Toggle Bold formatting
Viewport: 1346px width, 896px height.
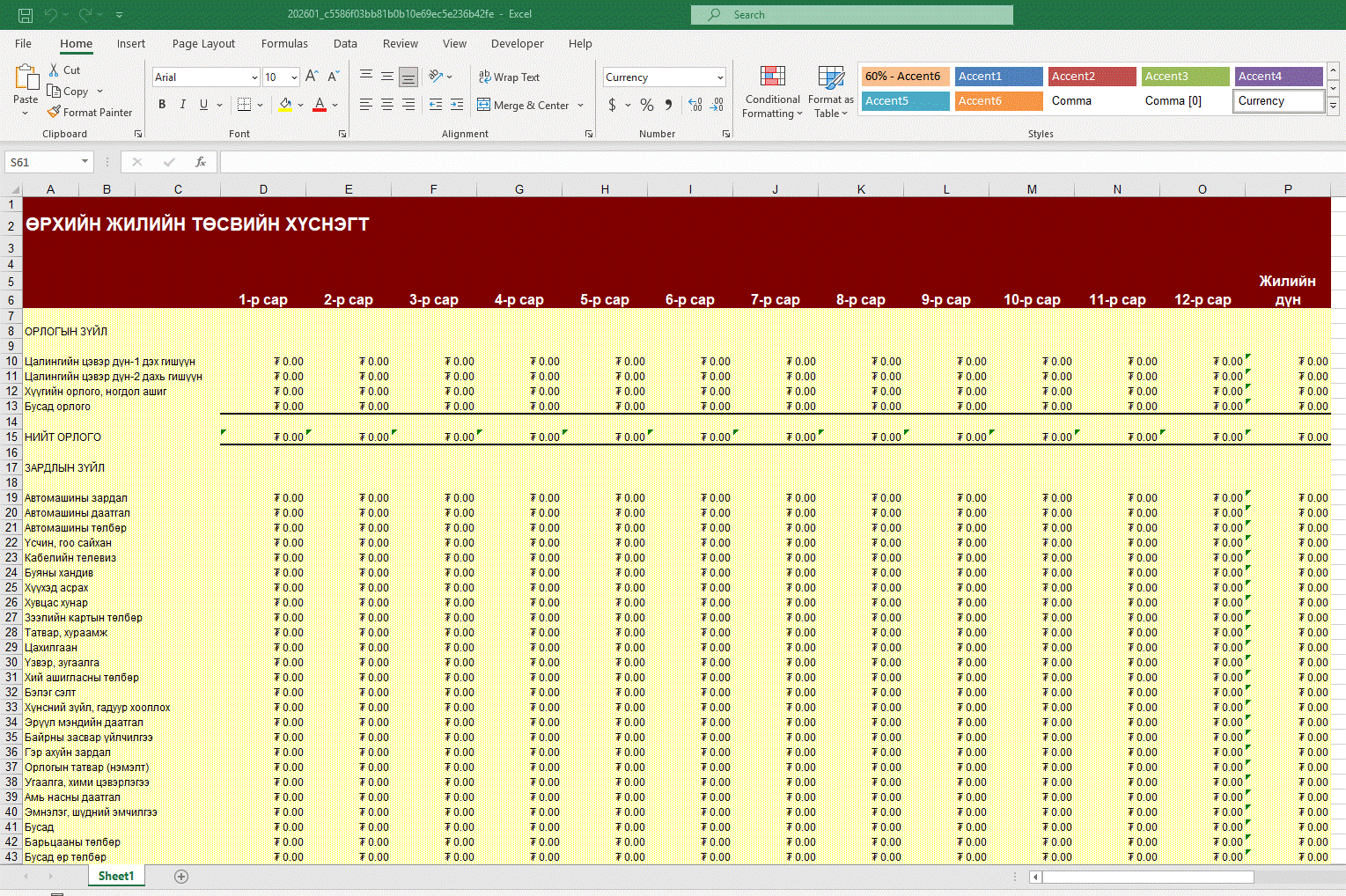tap(162, 105)
